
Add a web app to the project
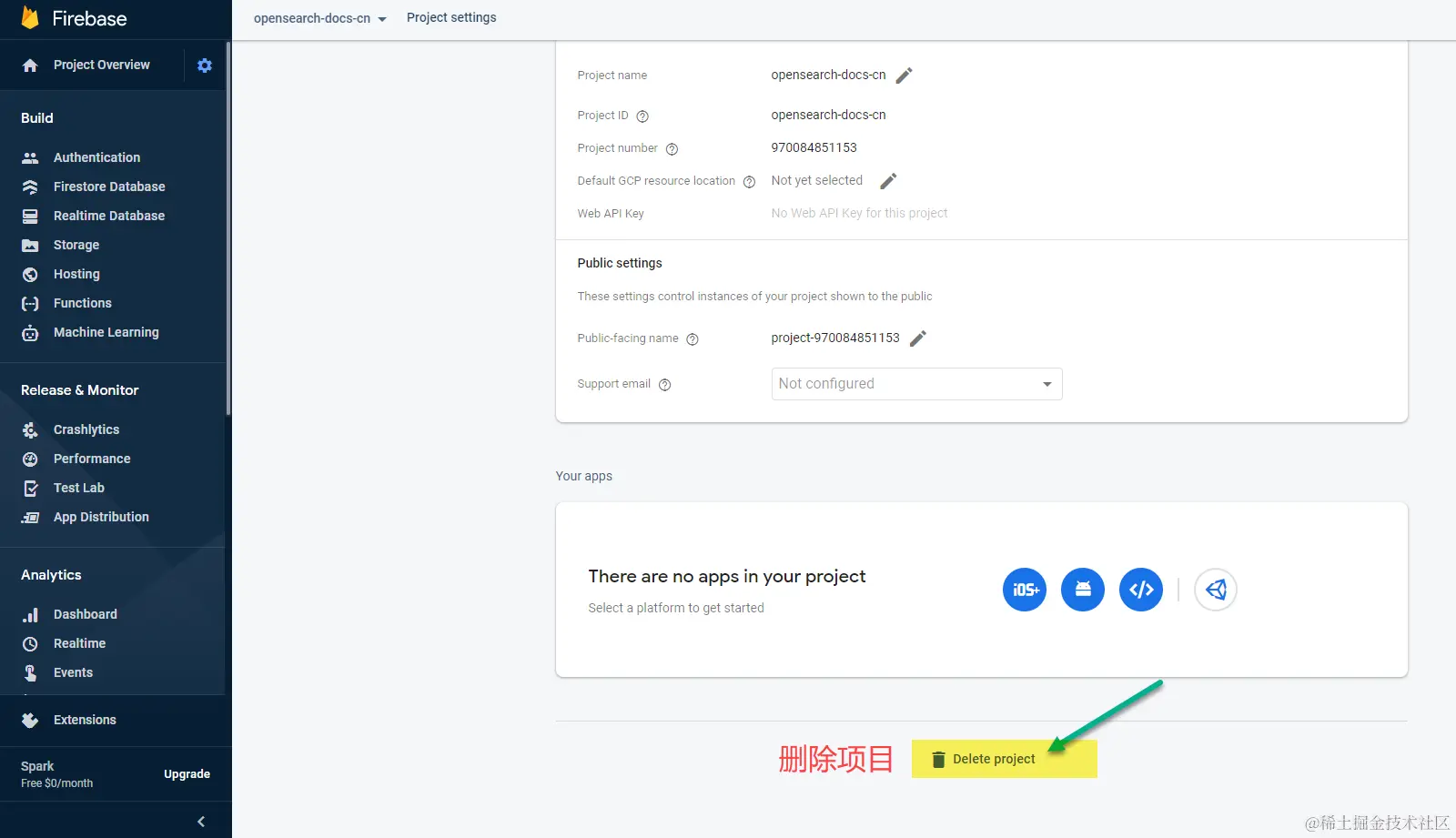pos(1140,590)
